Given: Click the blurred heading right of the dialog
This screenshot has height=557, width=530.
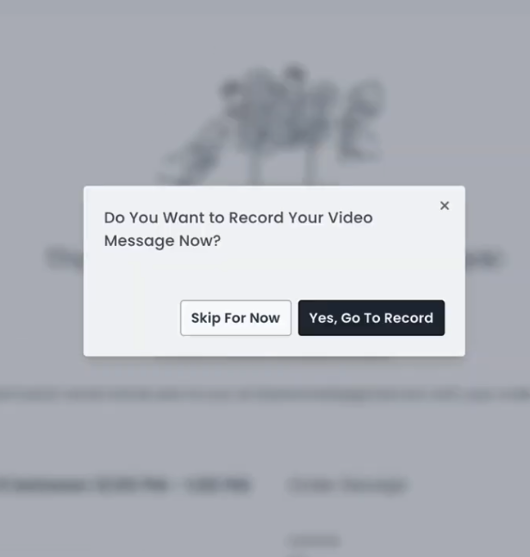Looking at the screenshot, I should tap(485, 258).
